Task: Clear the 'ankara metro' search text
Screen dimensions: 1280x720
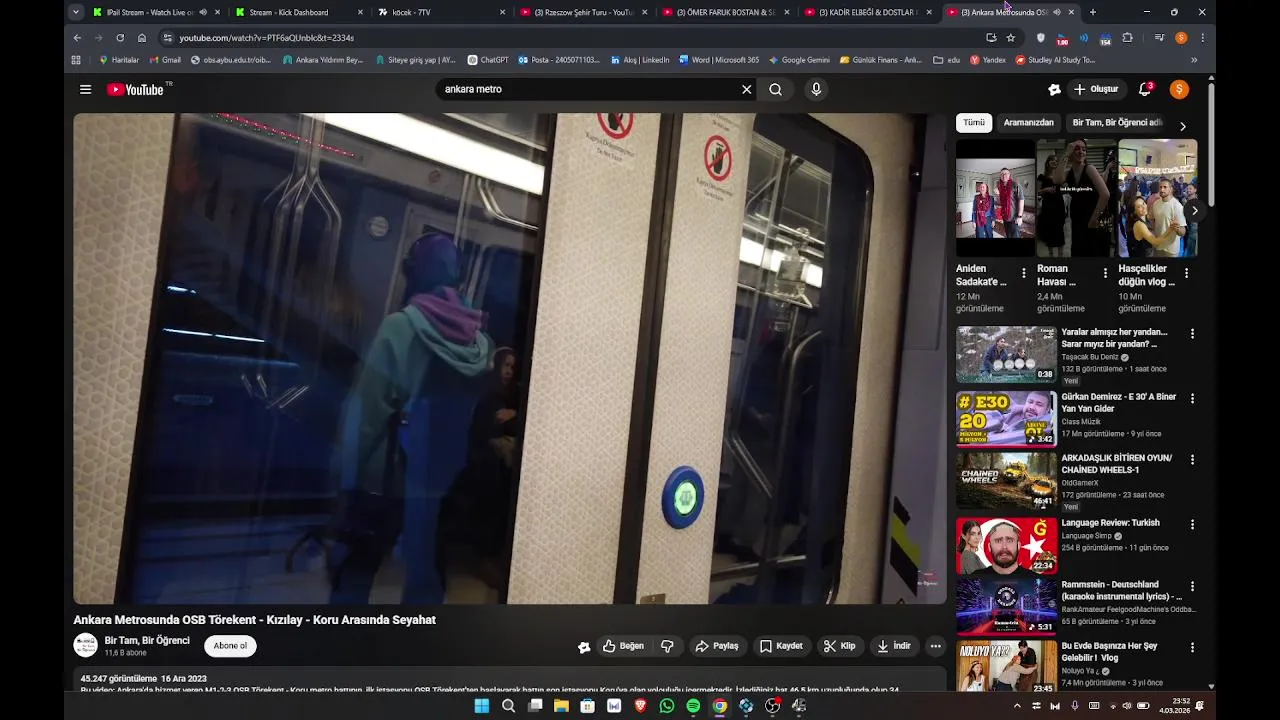Action: pyautogui.click(x=746, y=89)
